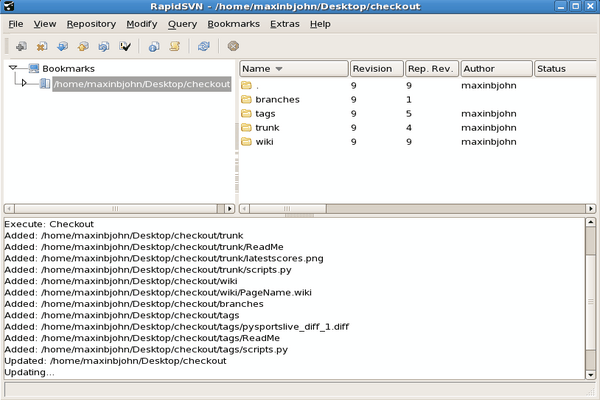This screenshot has width=600, height=400.
Task: Click the Revision column header
Action: (375, 69)
